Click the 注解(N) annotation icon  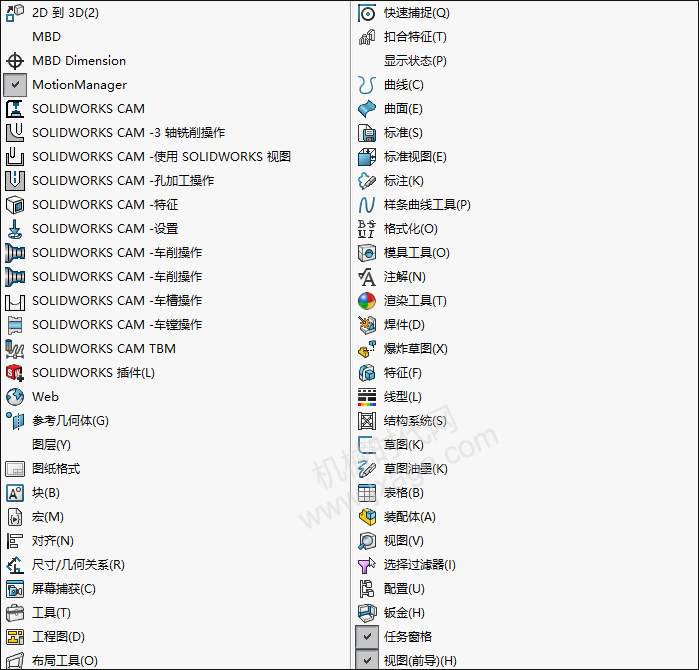click(367, 277)
